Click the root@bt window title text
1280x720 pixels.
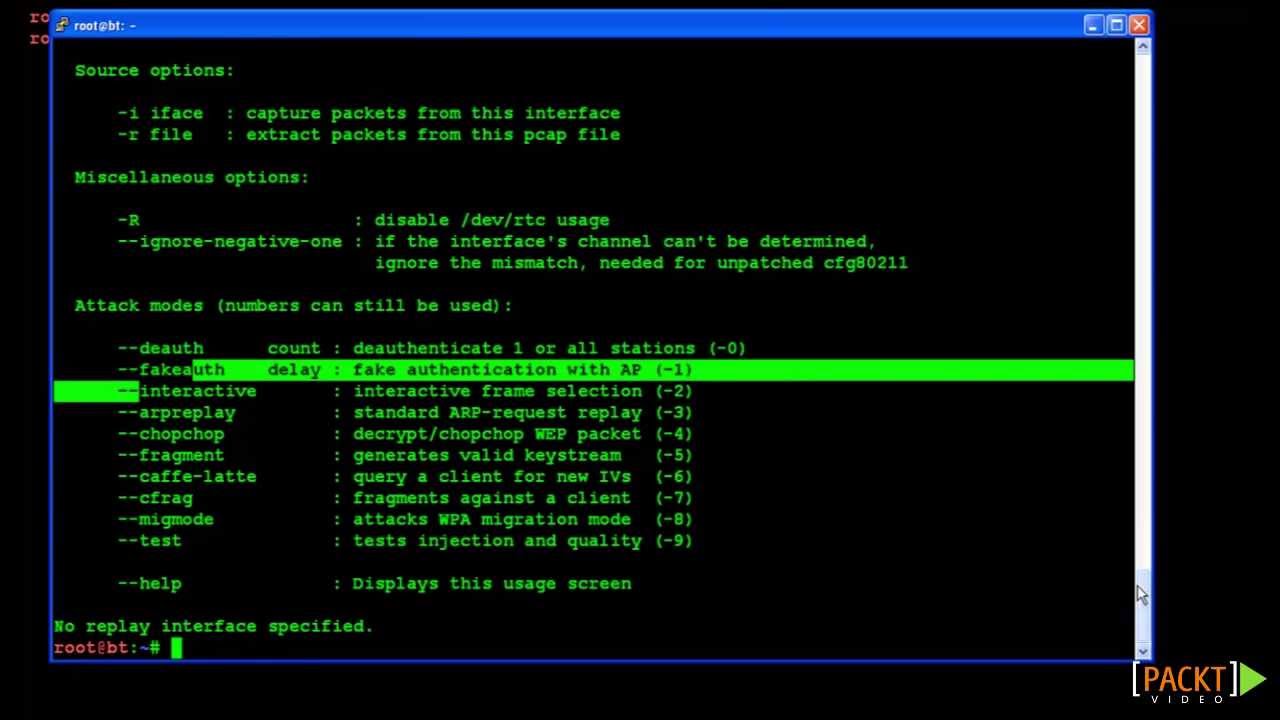[105, 26]
